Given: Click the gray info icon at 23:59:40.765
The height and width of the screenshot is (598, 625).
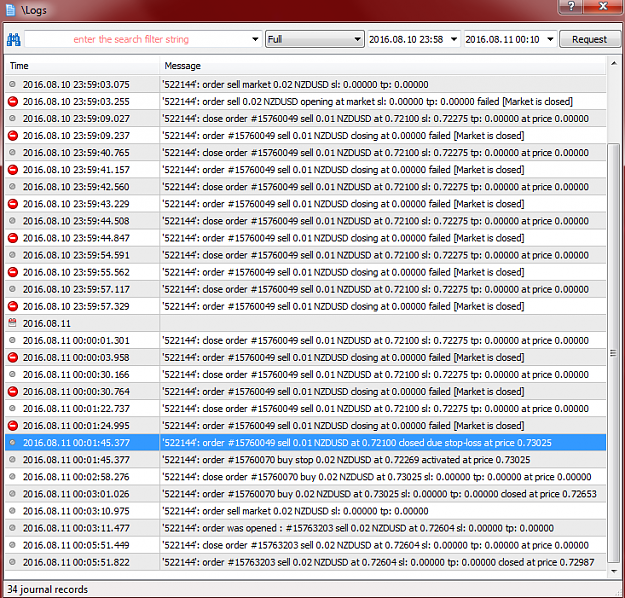Looking at the screenshot, I should (x=12, y=153).
